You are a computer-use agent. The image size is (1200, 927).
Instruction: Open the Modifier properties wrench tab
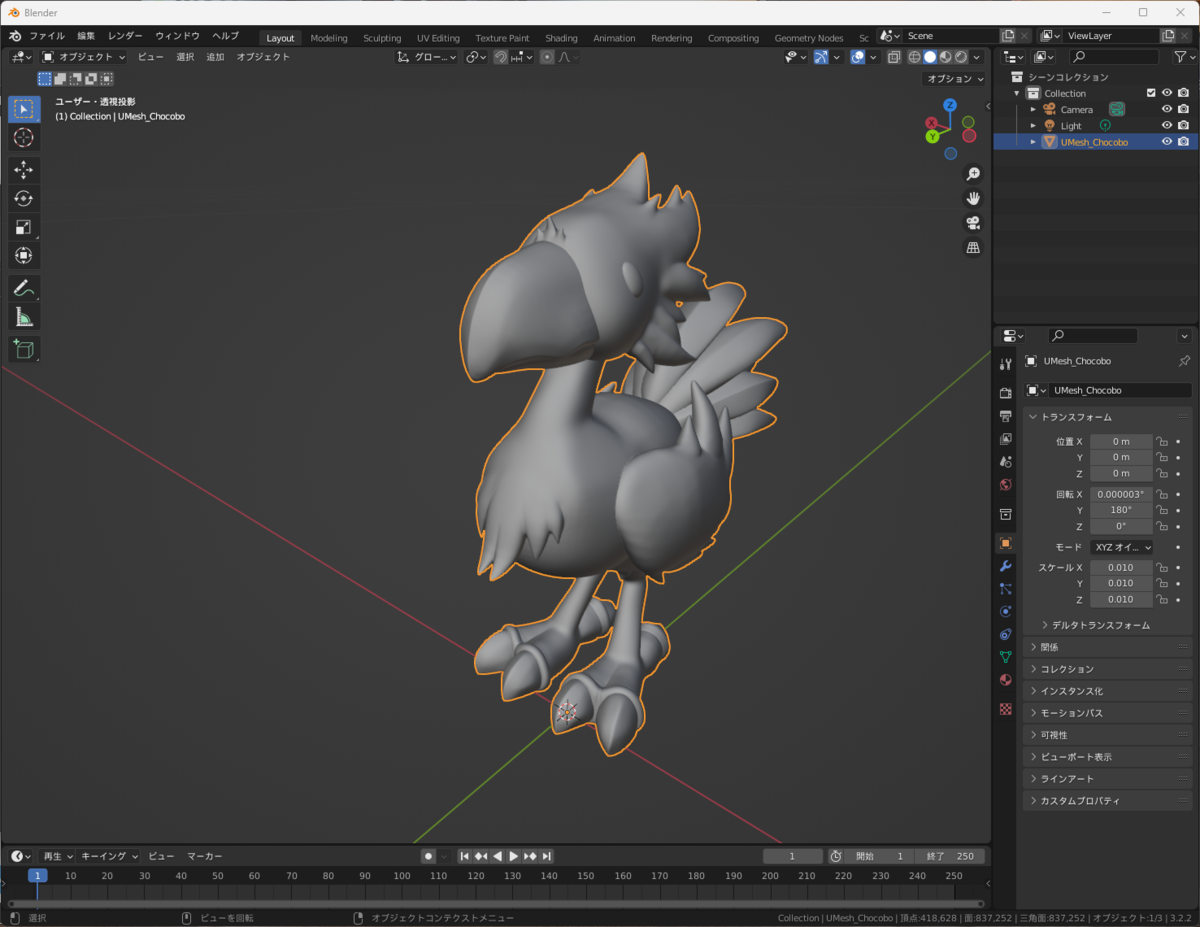click(x=1006, y=566)
